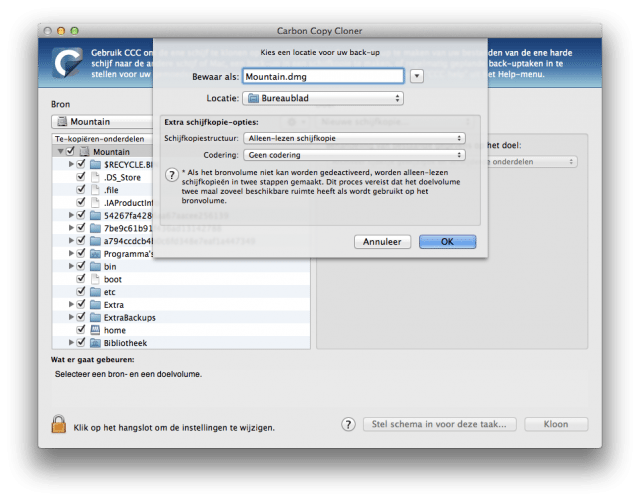Toggle the checkbox for the etc folder
This screenshot has height=501, width=640.
pyautogui.click(x=81, y=292)
